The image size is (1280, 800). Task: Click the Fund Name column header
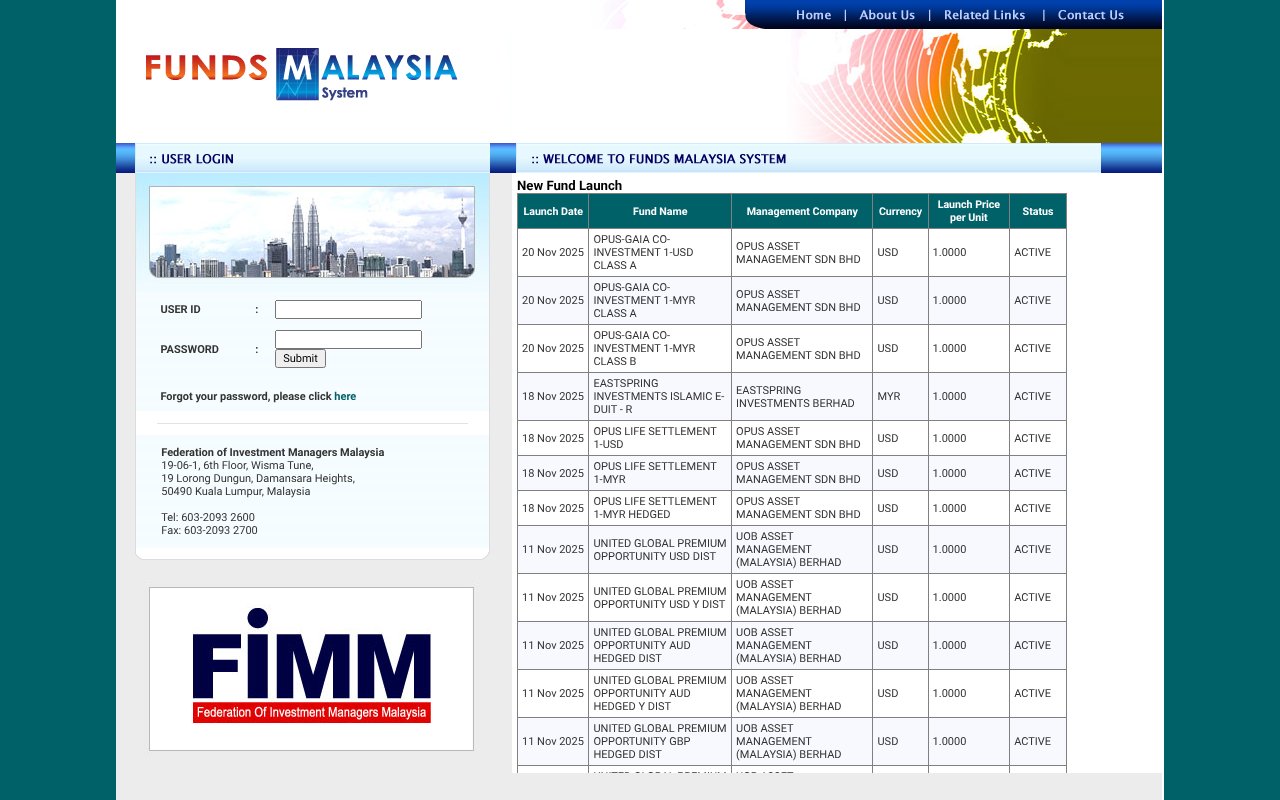point(660,211)
